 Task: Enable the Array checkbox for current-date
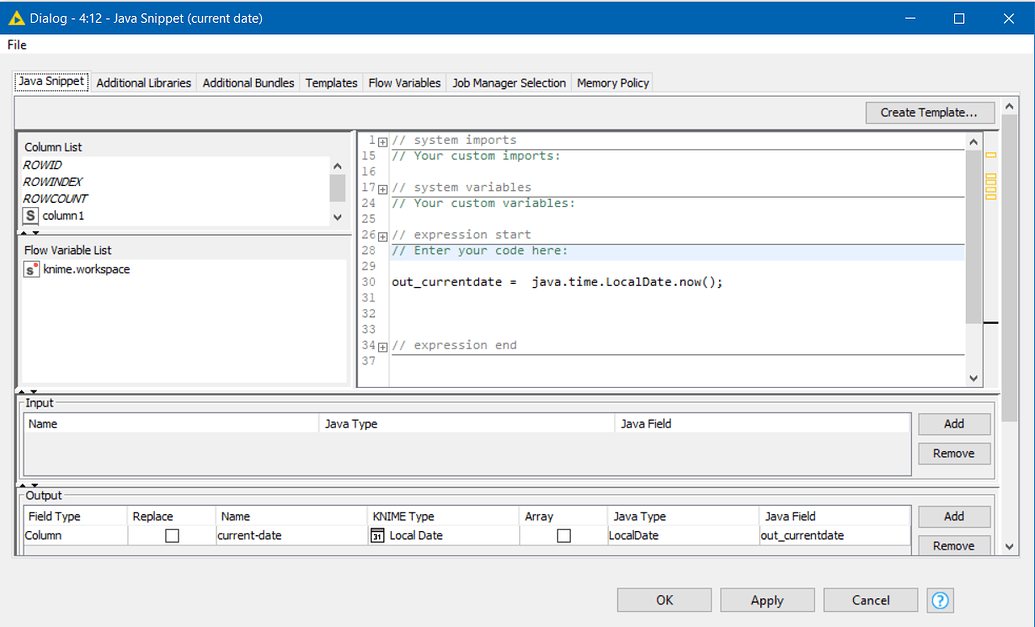click(x=563, y=535)
